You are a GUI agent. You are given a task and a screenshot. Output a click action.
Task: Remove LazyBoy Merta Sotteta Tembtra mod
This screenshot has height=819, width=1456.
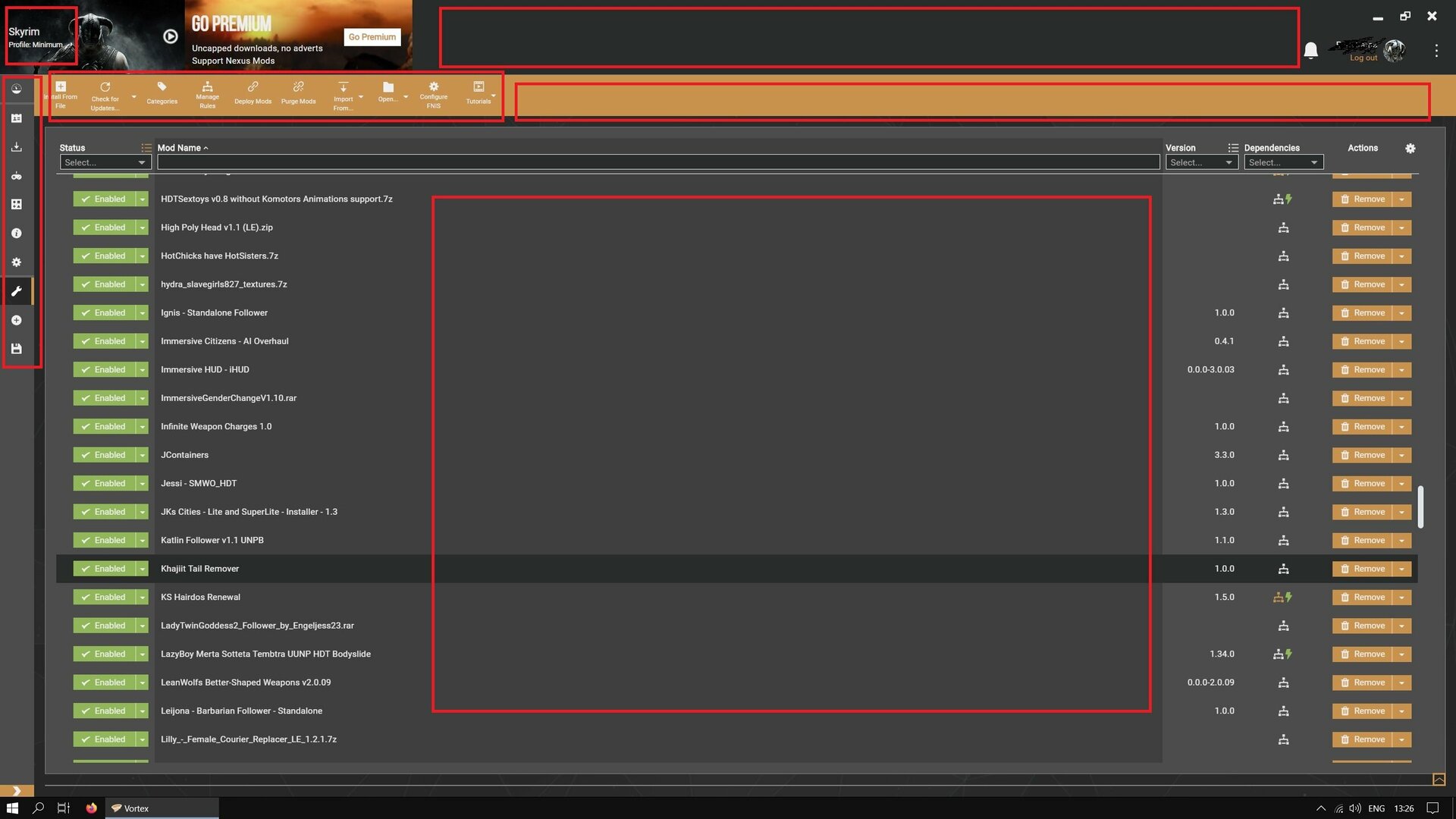coord(1362,654)
